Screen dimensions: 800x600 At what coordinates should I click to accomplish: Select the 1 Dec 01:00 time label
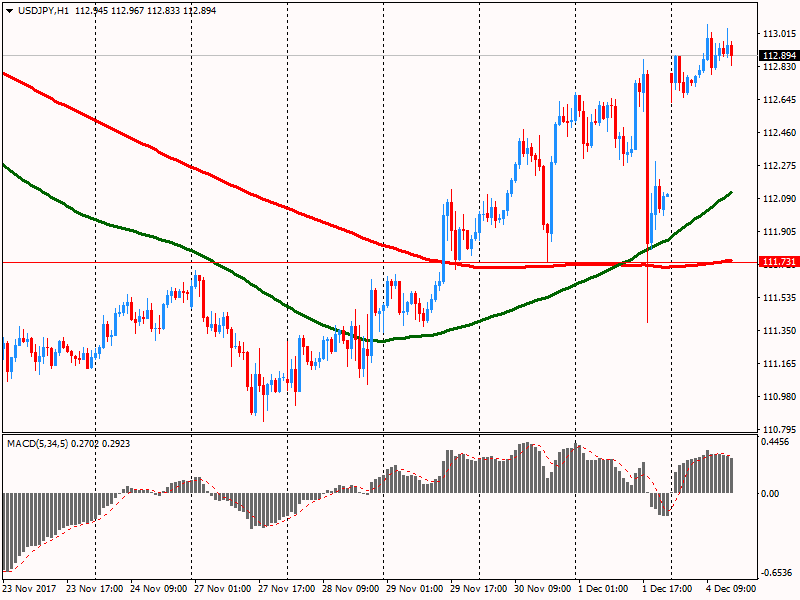point(604,589)
